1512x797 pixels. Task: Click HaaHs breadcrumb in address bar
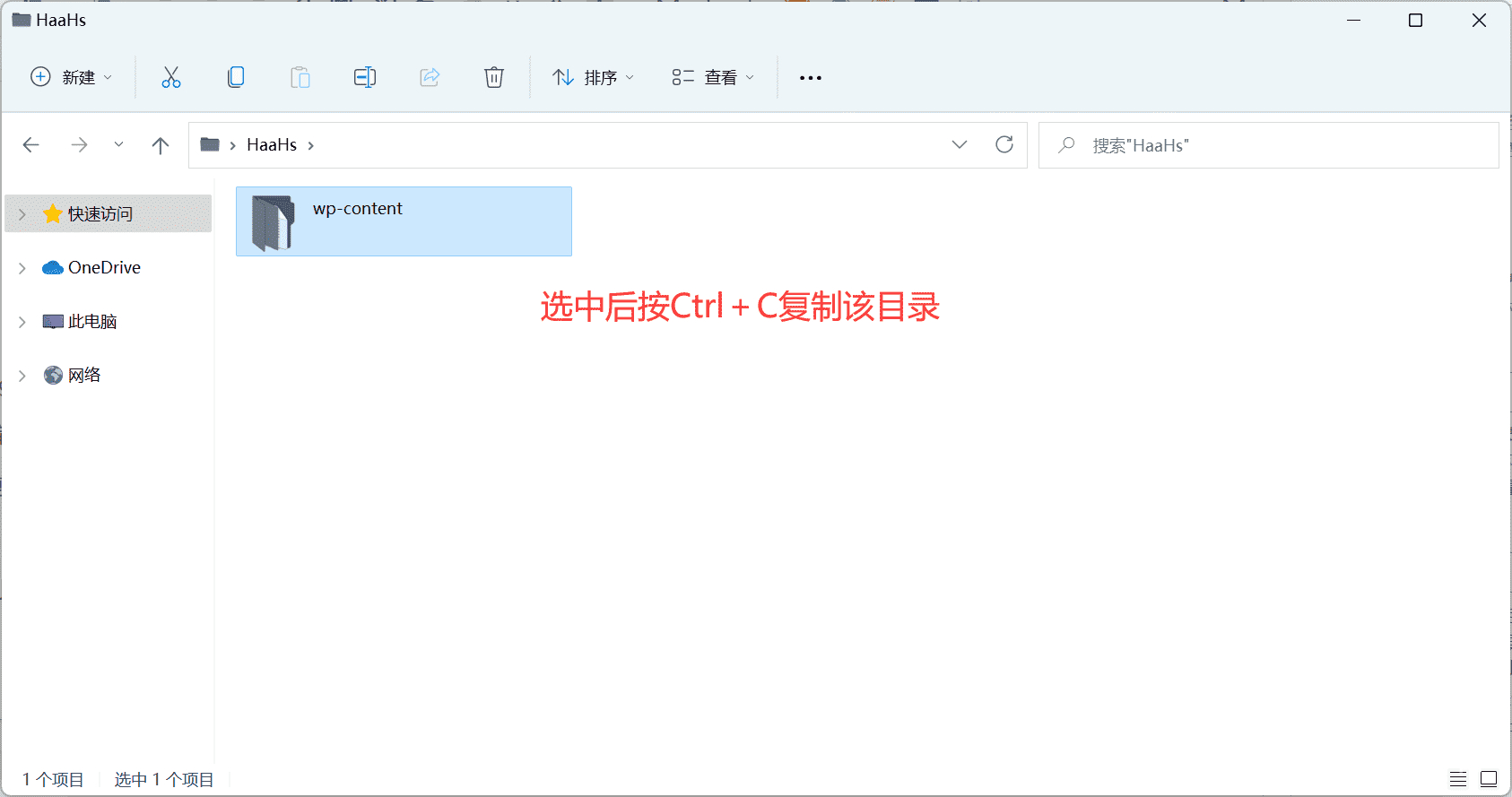point(272,145)
